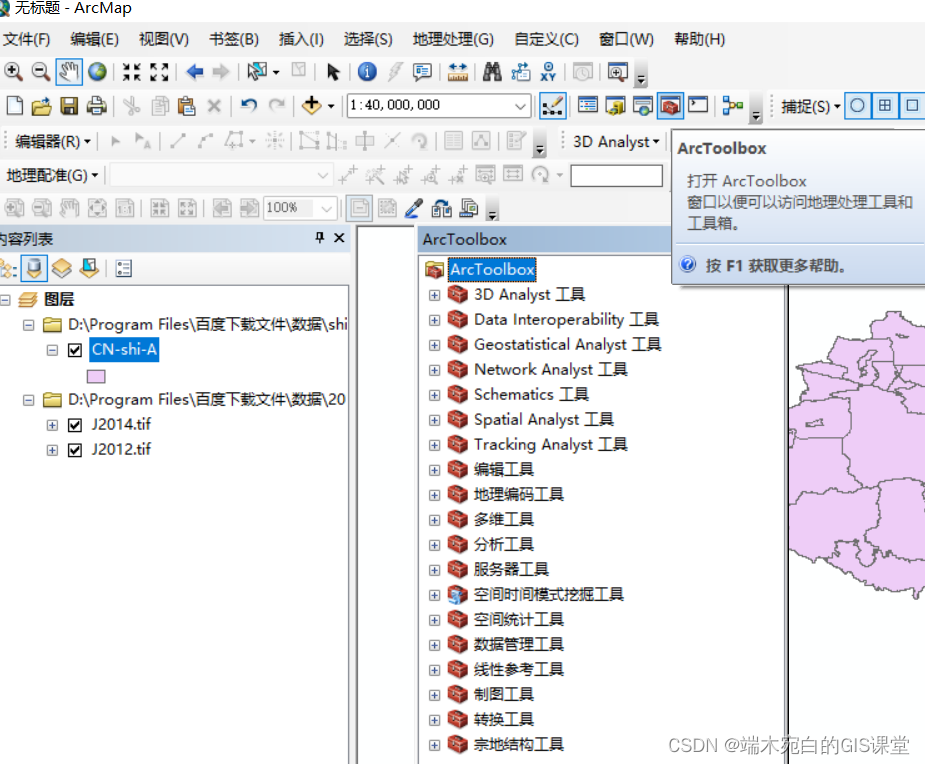Save the map document
This screenshot has height=764, width=925.
(x=69, y=106)
